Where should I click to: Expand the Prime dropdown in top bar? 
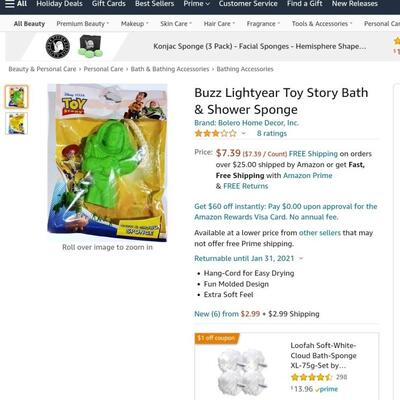tap(197, 4)
